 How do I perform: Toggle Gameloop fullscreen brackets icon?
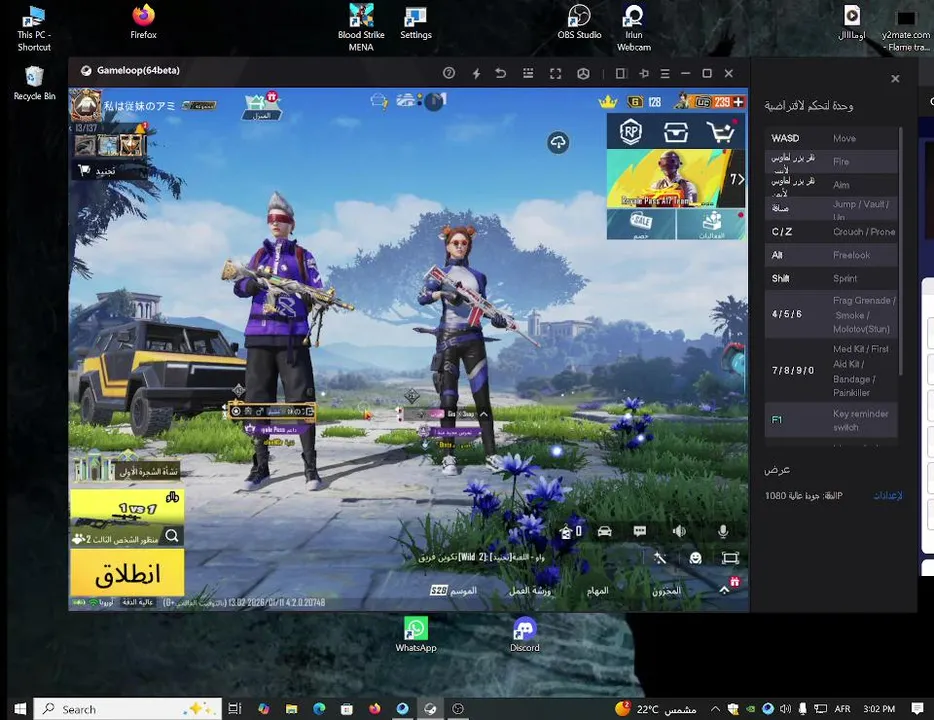tap(555, 73)
